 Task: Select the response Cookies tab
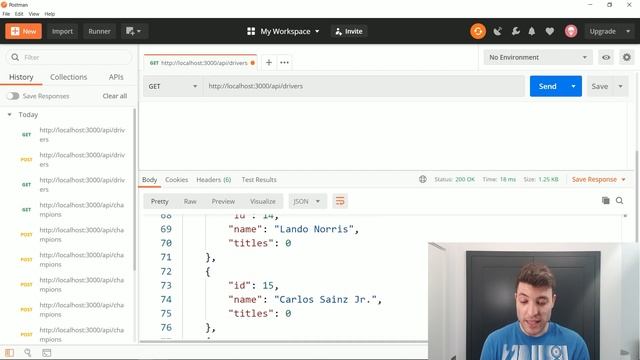[x=176, y=180]
